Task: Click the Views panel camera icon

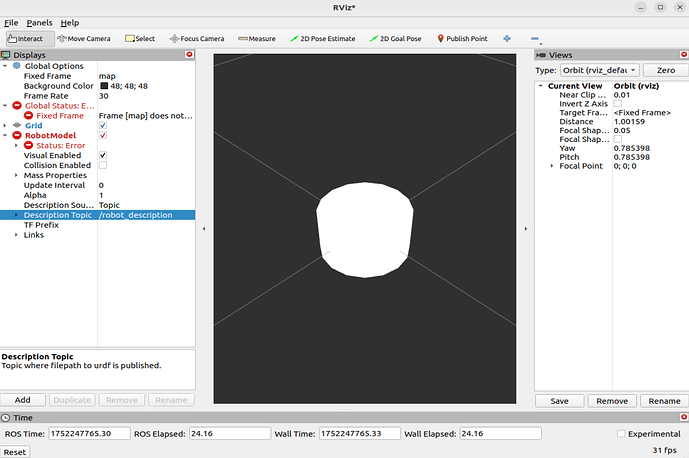Action: [x=541, y=55]
